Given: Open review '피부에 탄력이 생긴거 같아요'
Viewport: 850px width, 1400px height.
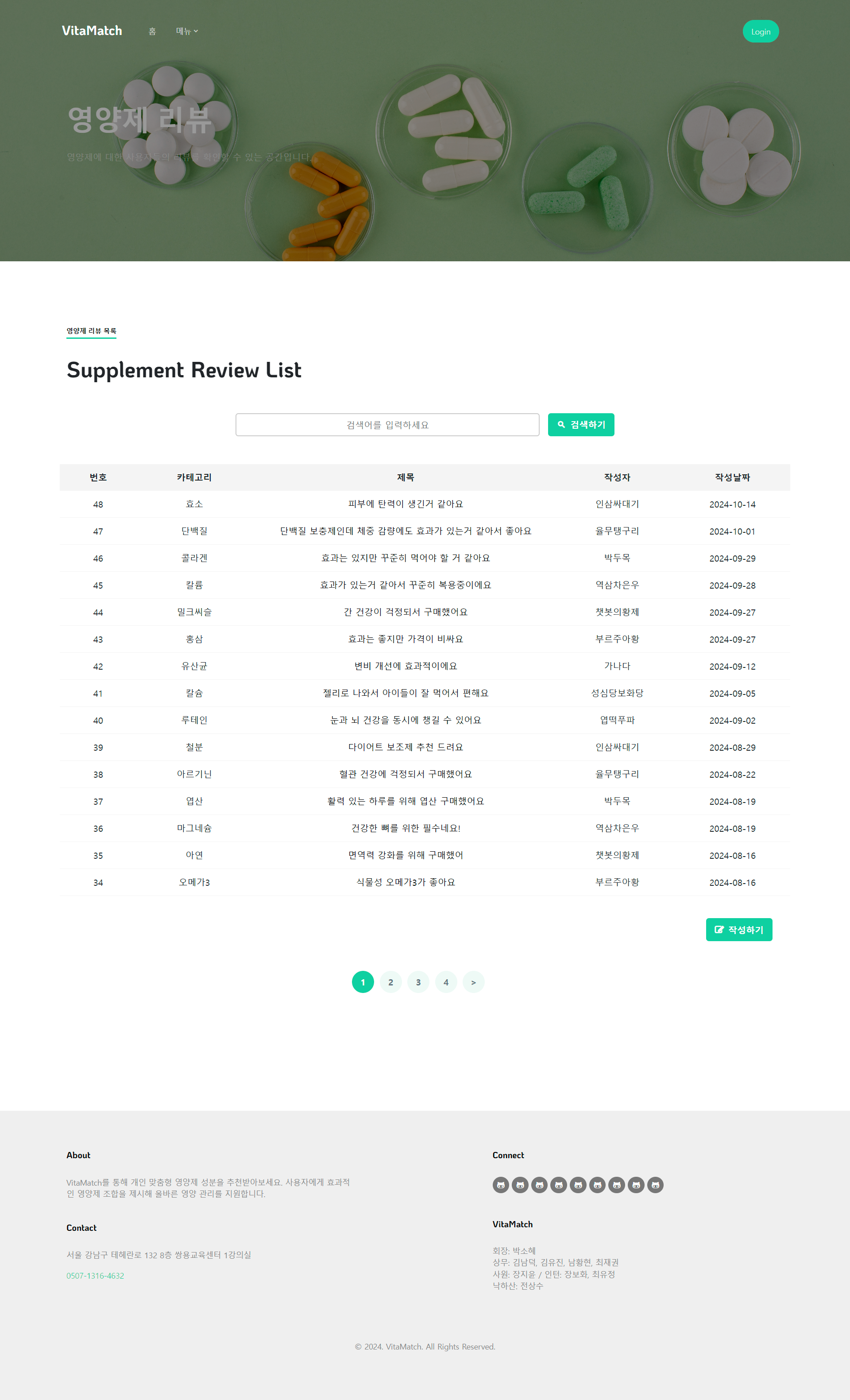Looking at the screenshot, I should 406,504.
